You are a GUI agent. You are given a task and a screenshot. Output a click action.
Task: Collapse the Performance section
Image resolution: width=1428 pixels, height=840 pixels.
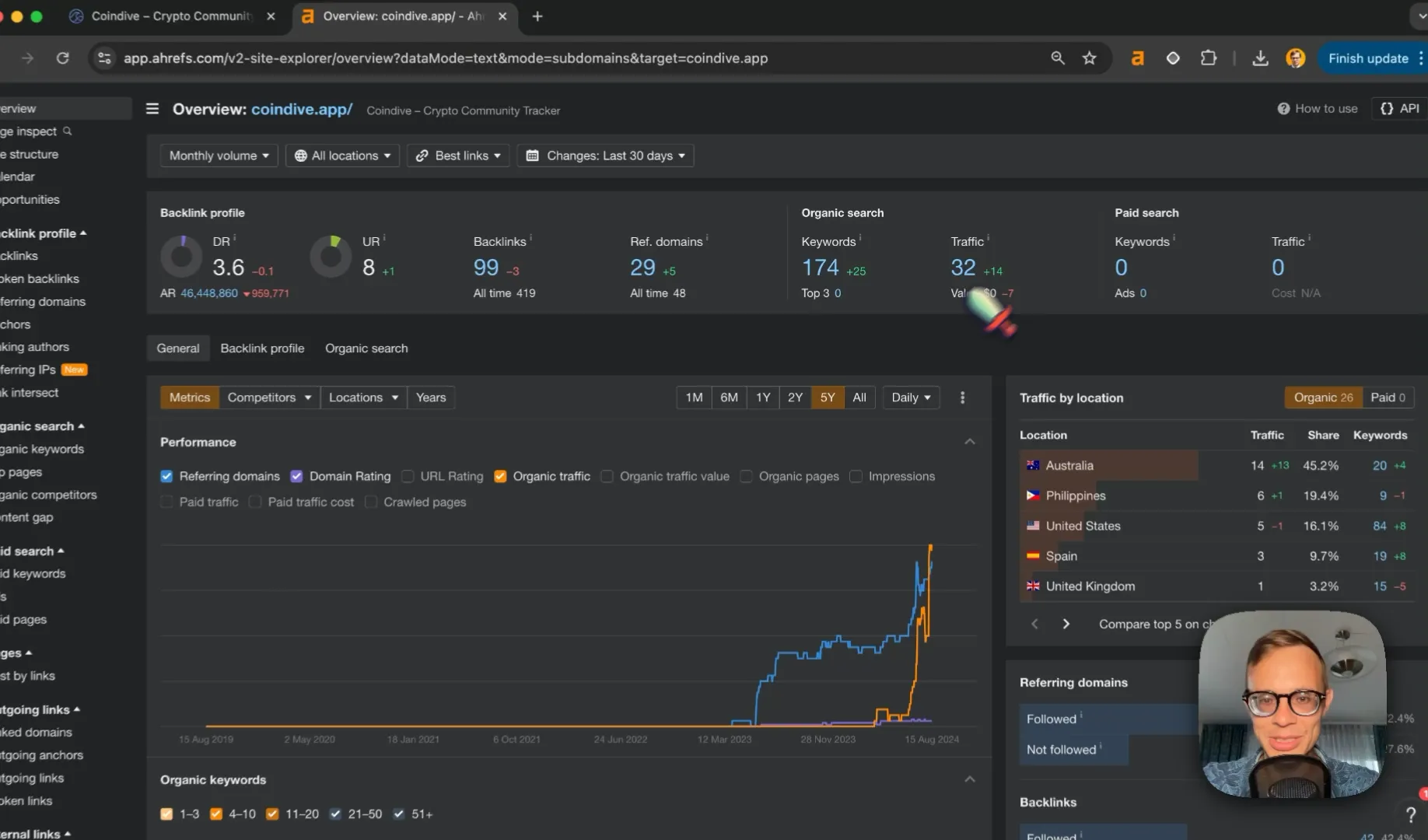(x=969, y=442)
